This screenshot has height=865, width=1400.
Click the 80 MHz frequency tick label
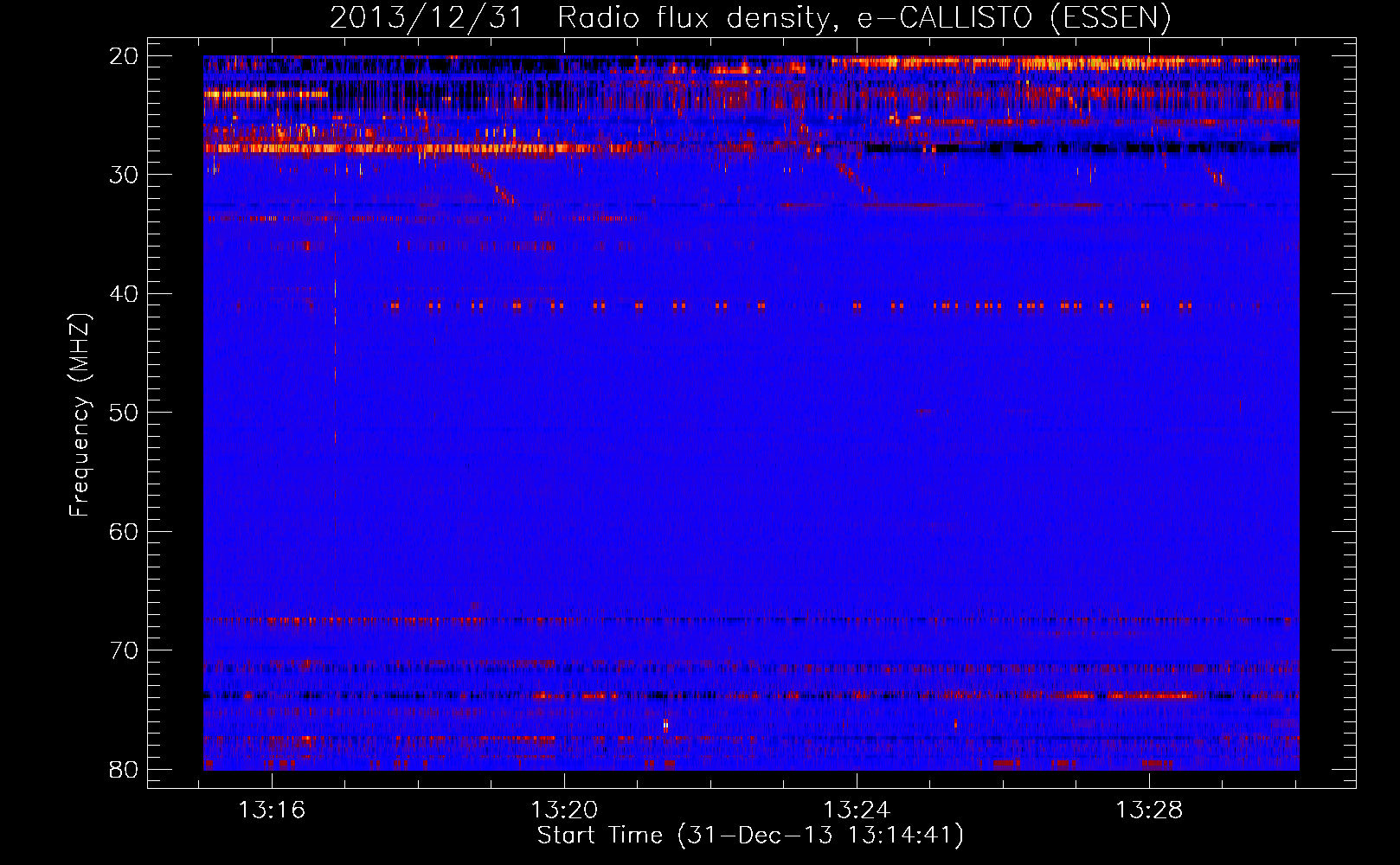tap(125, 770)
